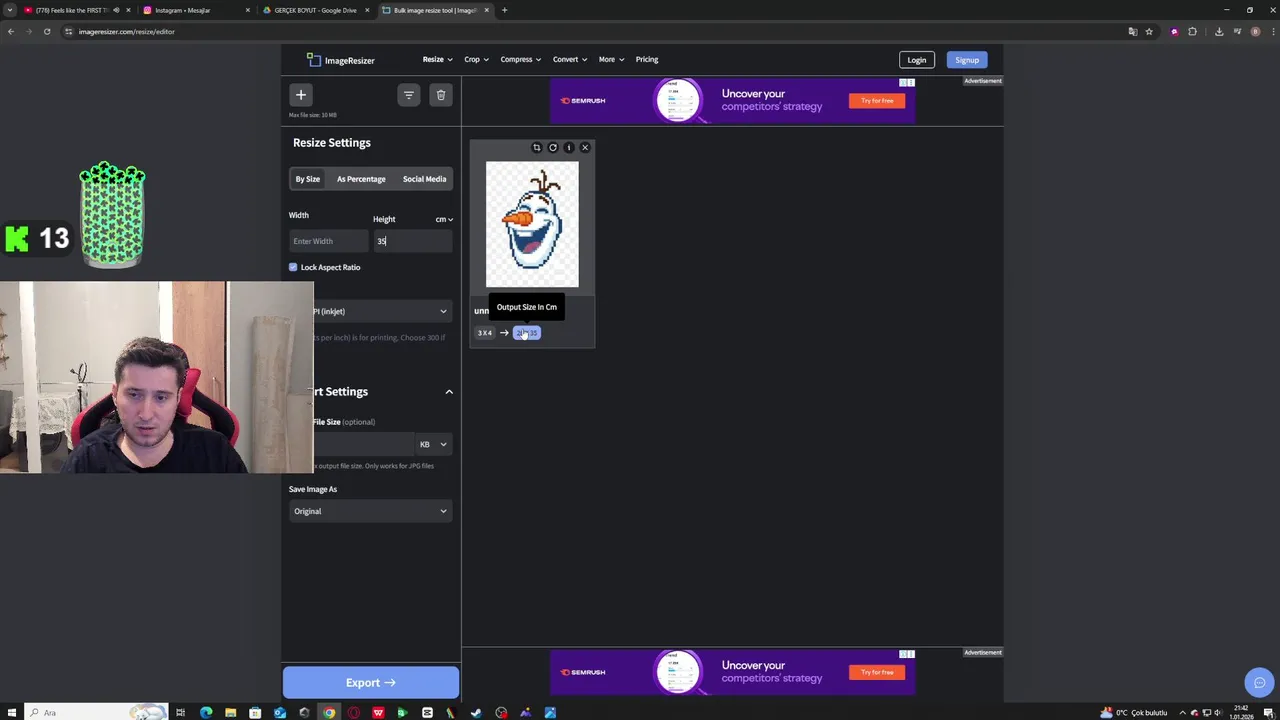Open the Convert menu
This screenshot has width=1280, height=720.
[x=570, y=59]
